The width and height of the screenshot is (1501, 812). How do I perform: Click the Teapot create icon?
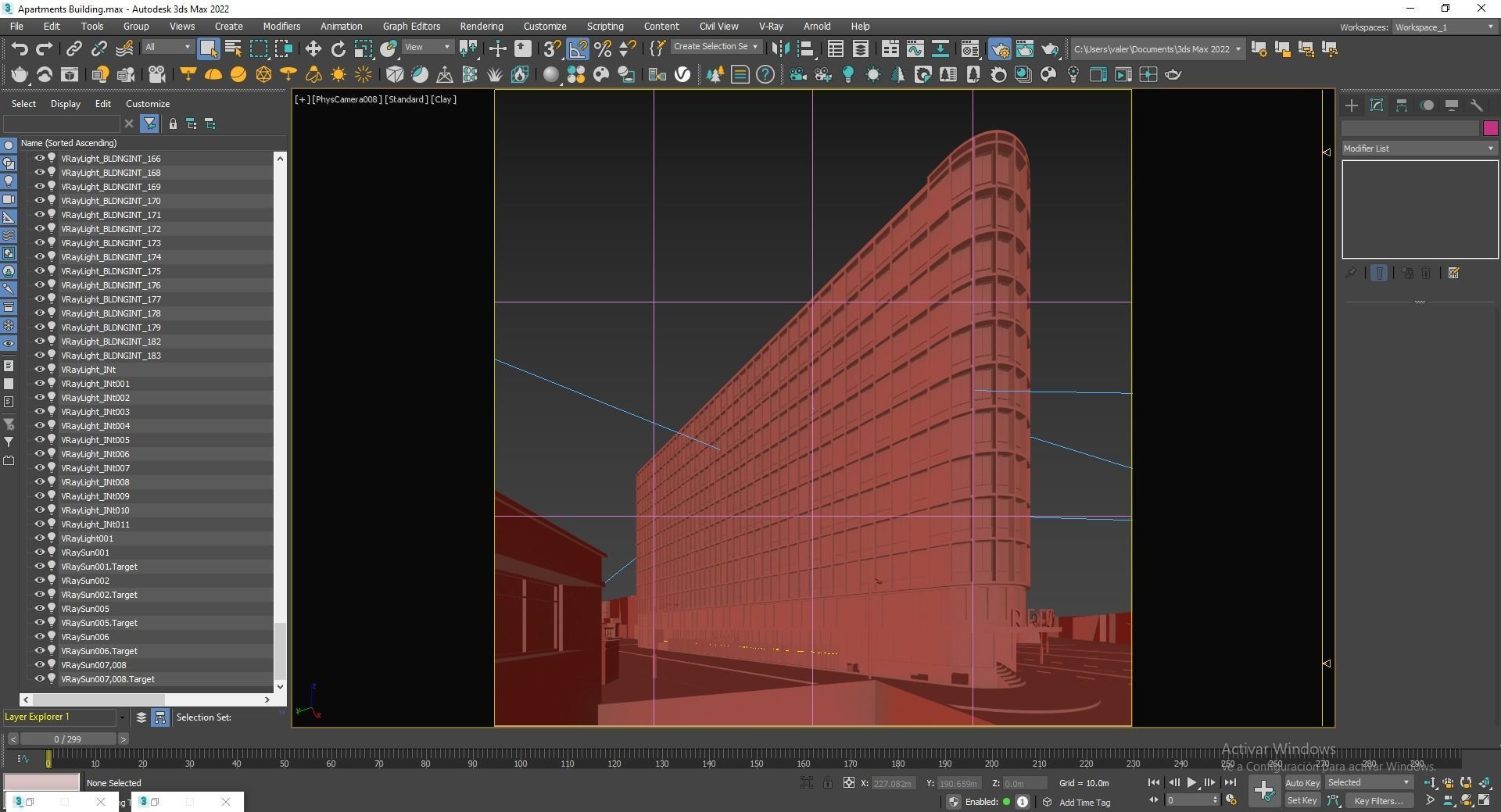click(x=19, y=74)
